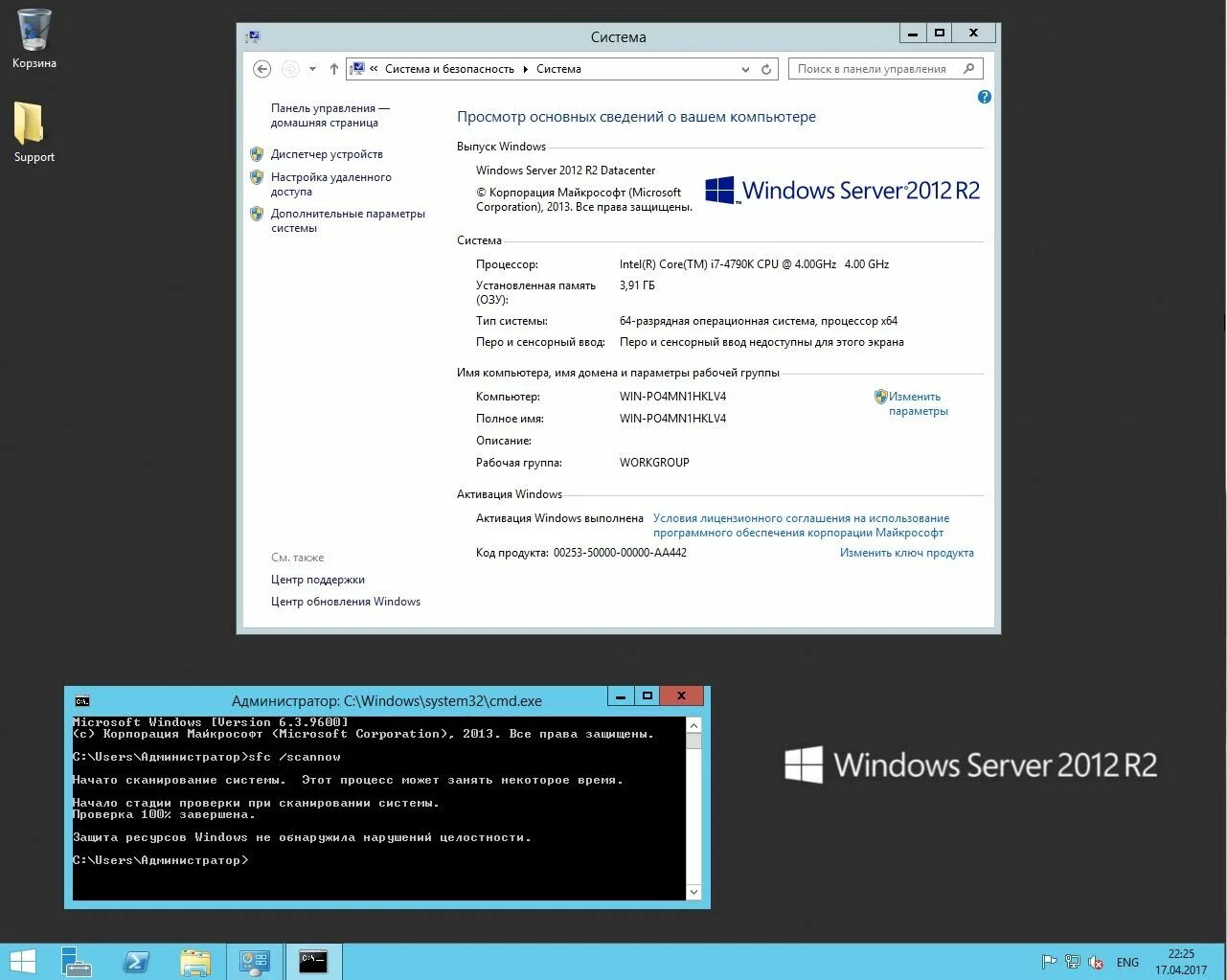Click the shield icon beside Настройка удаленного доступа
Image resolution: width=1227 pixels, height=980 pixels.
click(257, 177)
